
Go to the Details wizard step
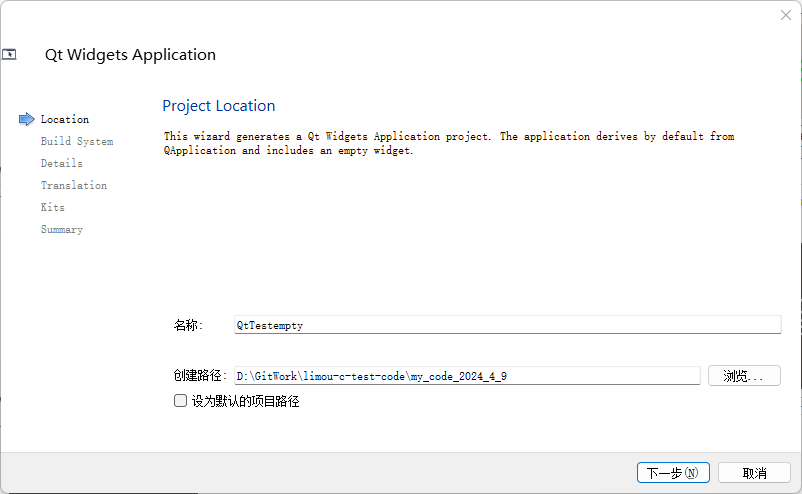click(x=62, y=163)
